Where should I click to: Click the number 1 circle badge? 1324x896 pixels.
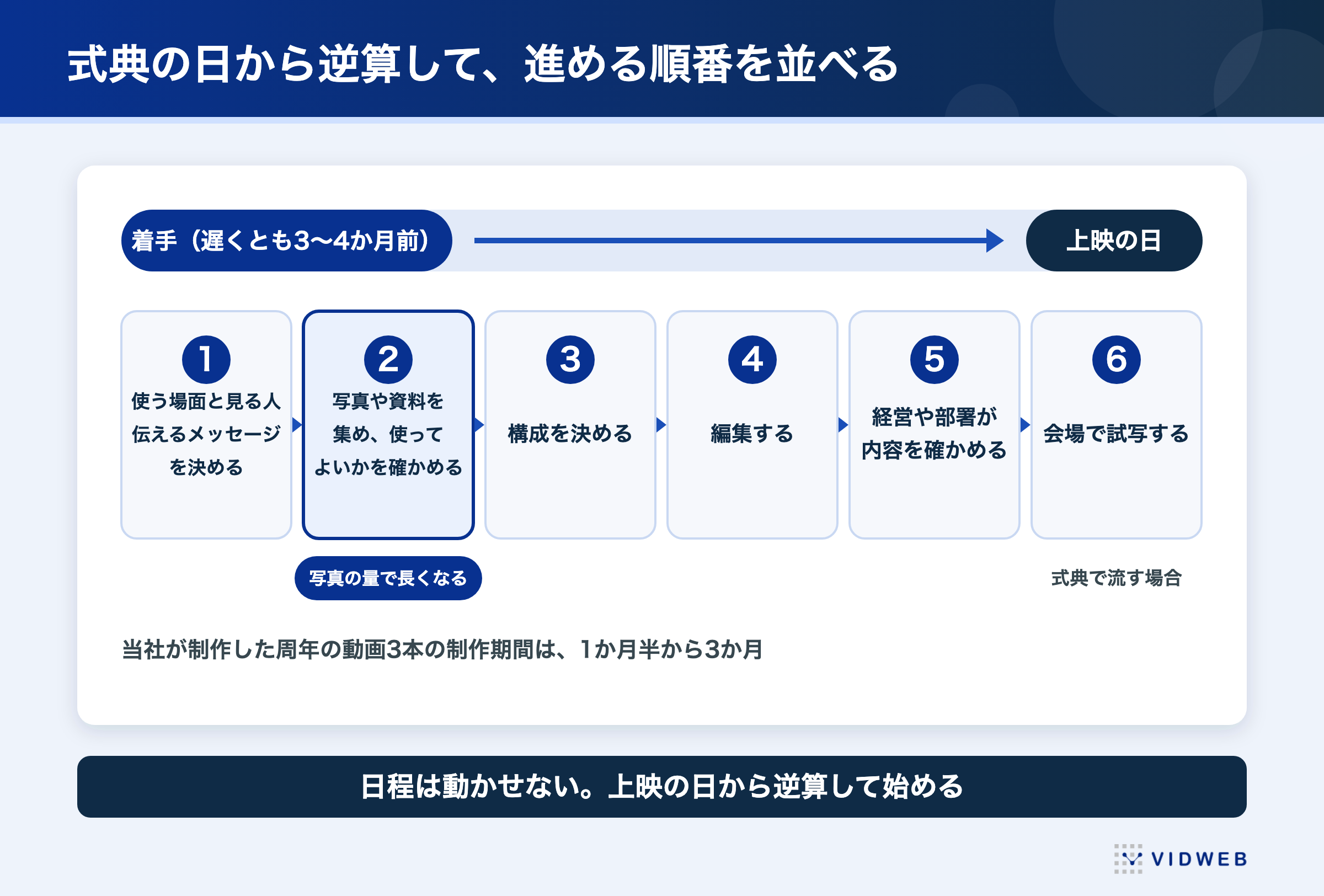tap(206, 359)
